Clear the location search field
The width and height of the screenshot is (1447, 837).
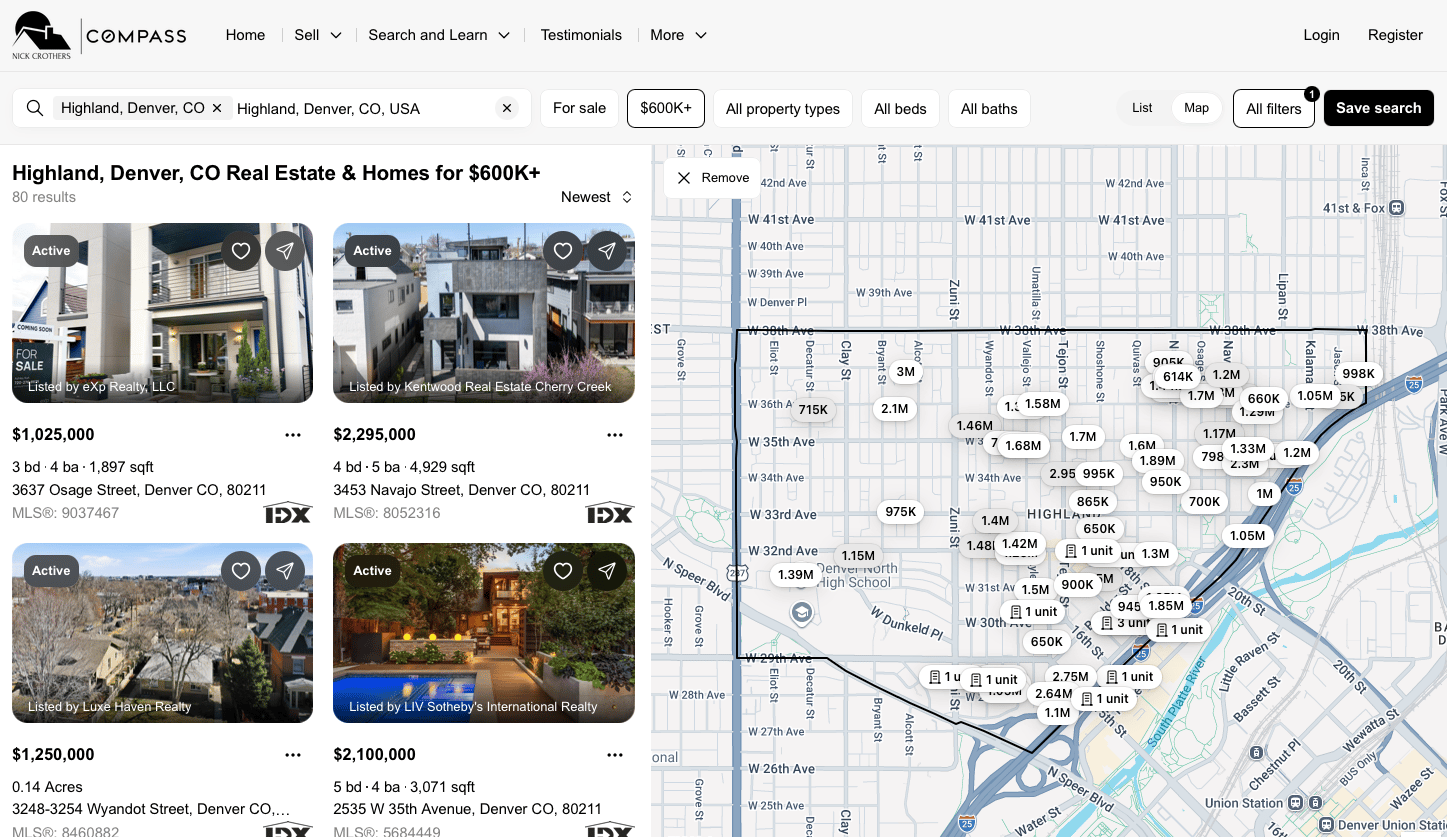(507, 108)
